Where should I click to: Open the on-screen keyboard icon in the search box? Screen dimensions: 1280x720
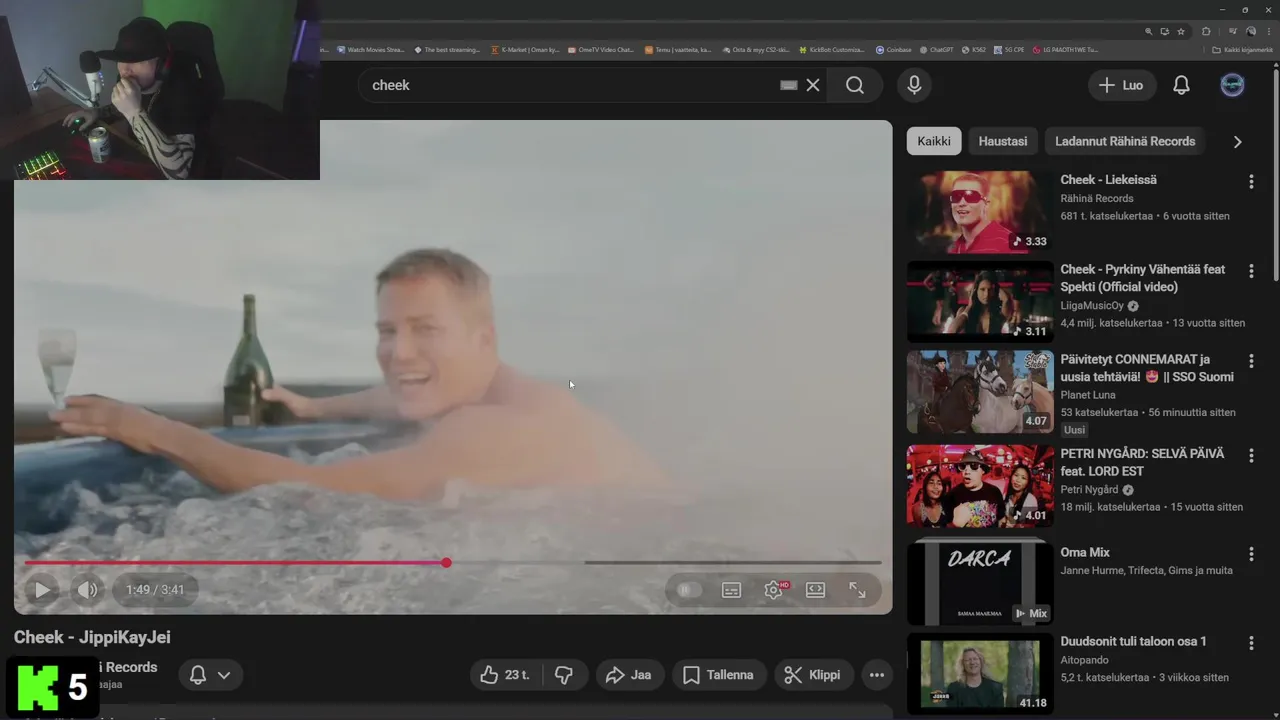pyautogui.click(x=789, y=85)
